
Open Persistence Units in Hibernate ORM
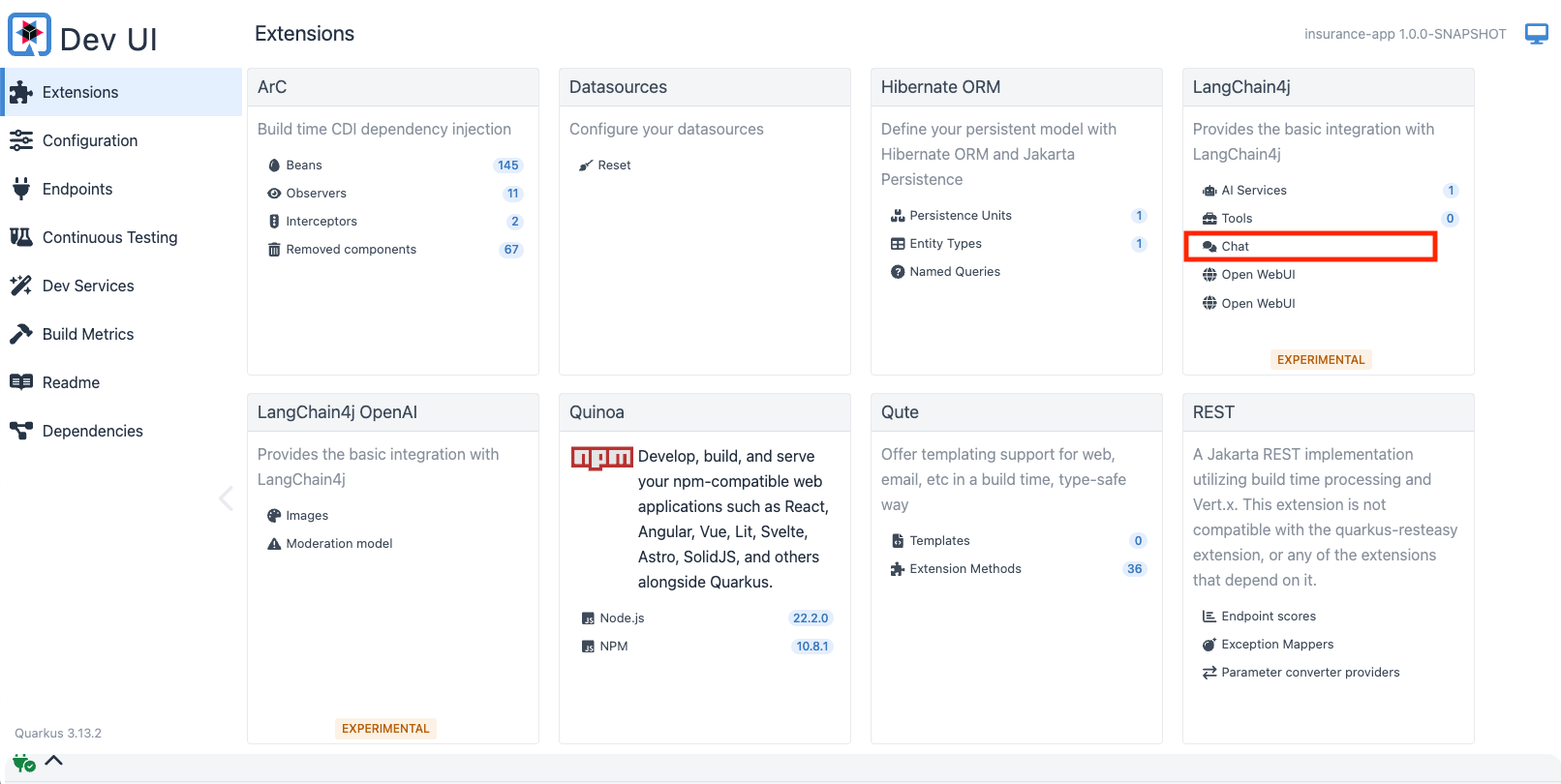[x=960, y=216]
